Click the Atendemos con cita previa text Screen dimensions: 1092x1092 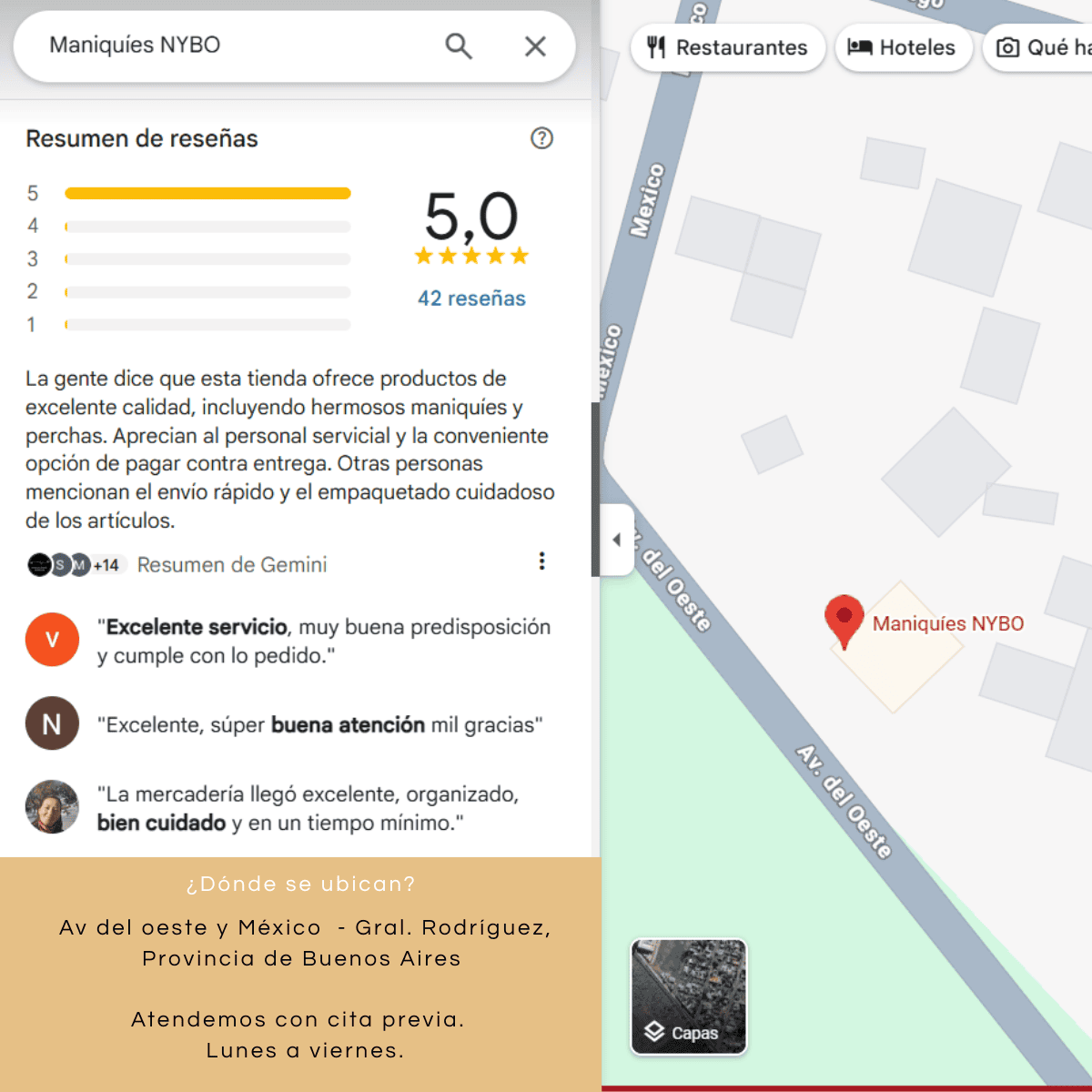298,1019
